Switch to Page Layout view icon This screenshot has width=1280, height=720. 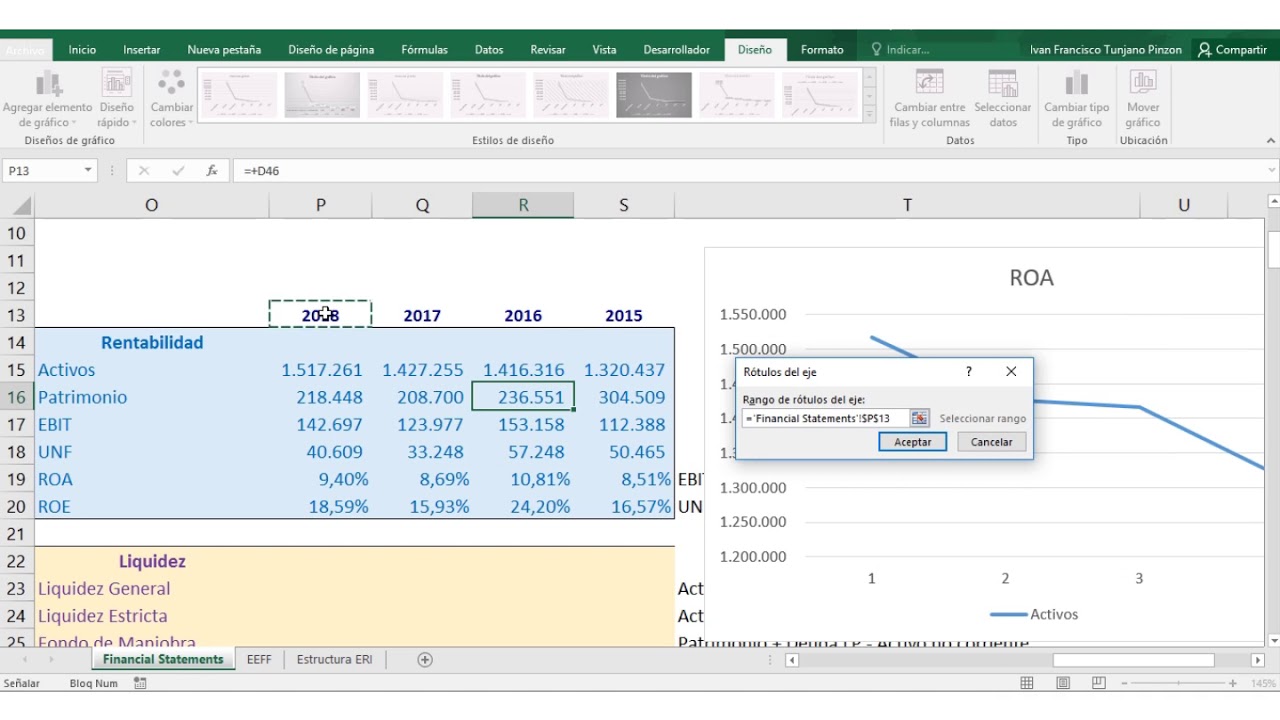pyautogui.click(x=1063, y=683)
